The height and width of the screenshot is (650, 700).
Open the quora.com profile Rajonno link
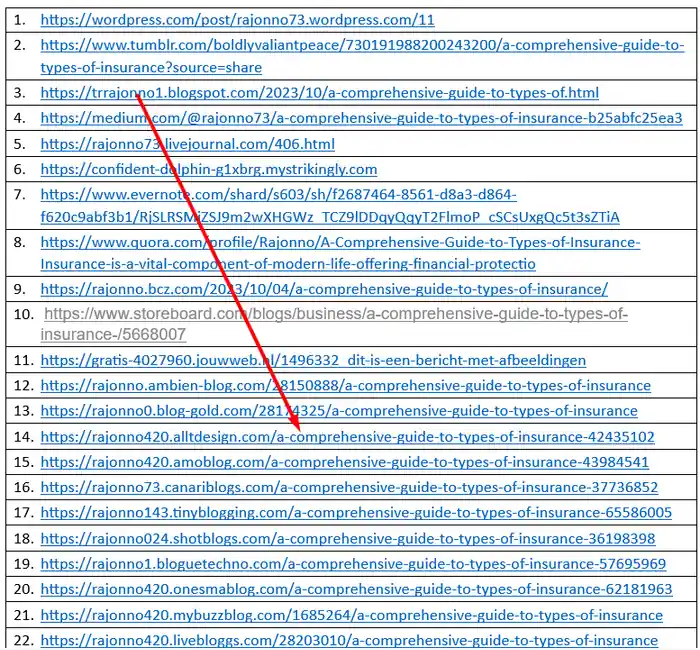click(x=340, y=253)
